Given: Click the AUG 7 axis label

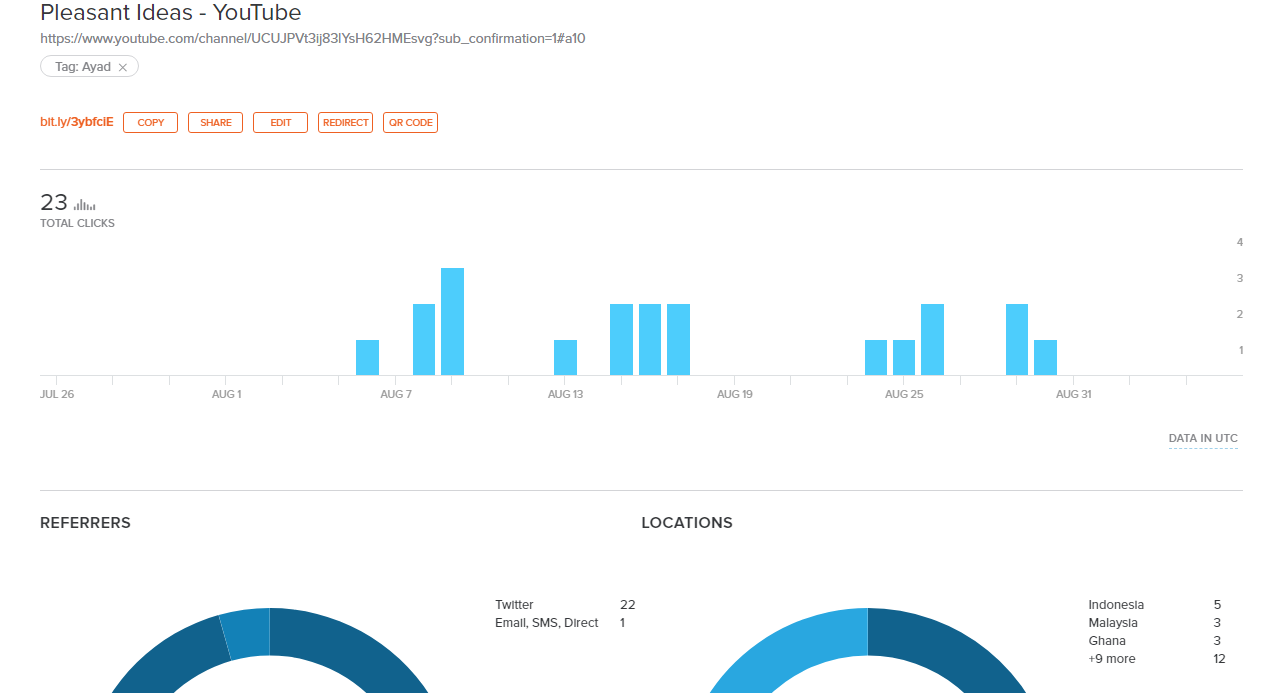Looking at the screenshot, I should click(x=396, y=394).
